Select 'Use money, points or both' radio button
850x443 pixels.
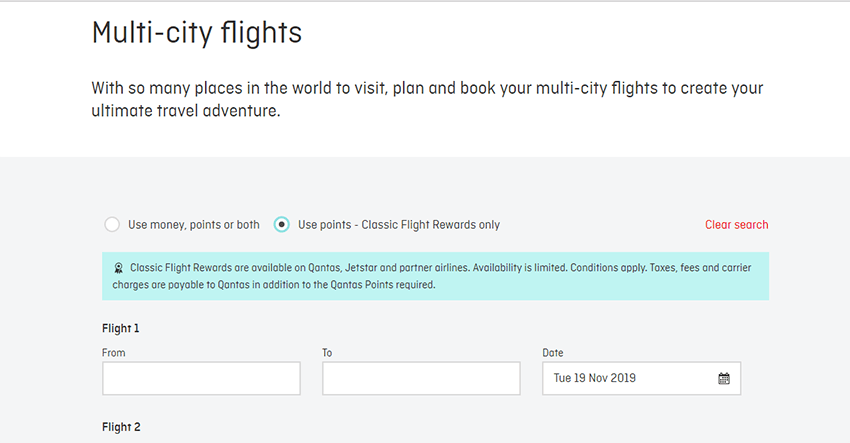[113, 225]
